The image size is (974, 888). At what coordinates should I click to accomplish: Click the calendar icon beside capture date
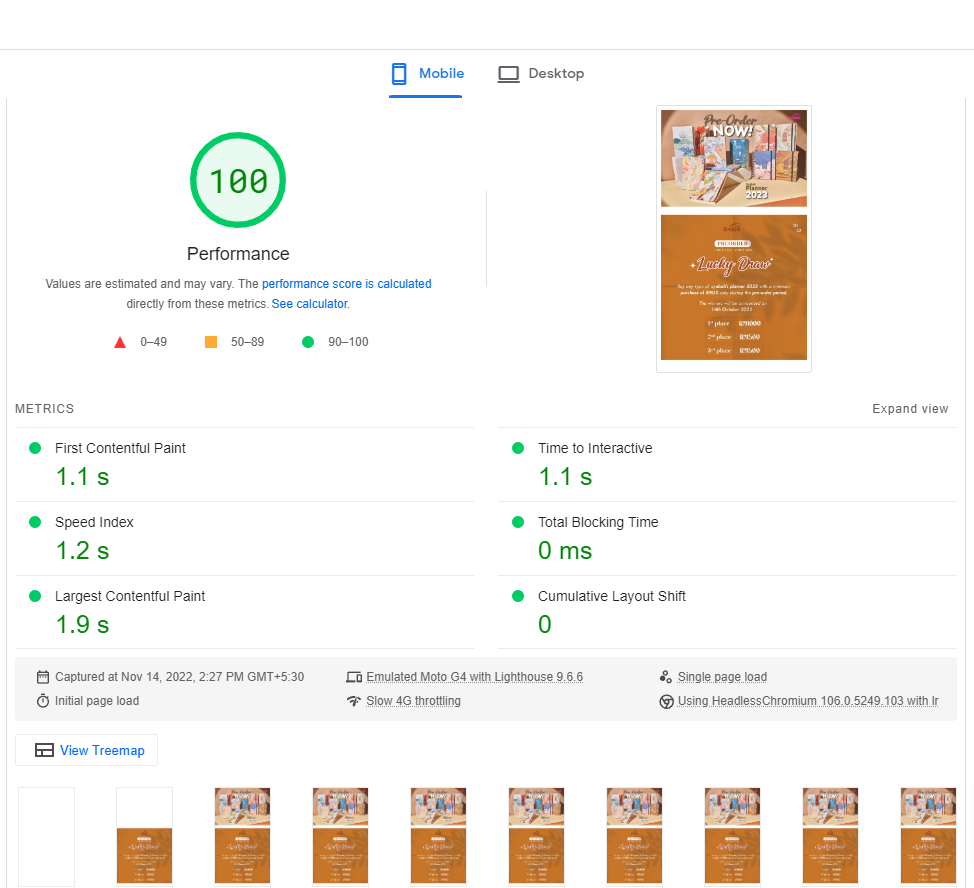pyautogui.click(x=43, y=677)
